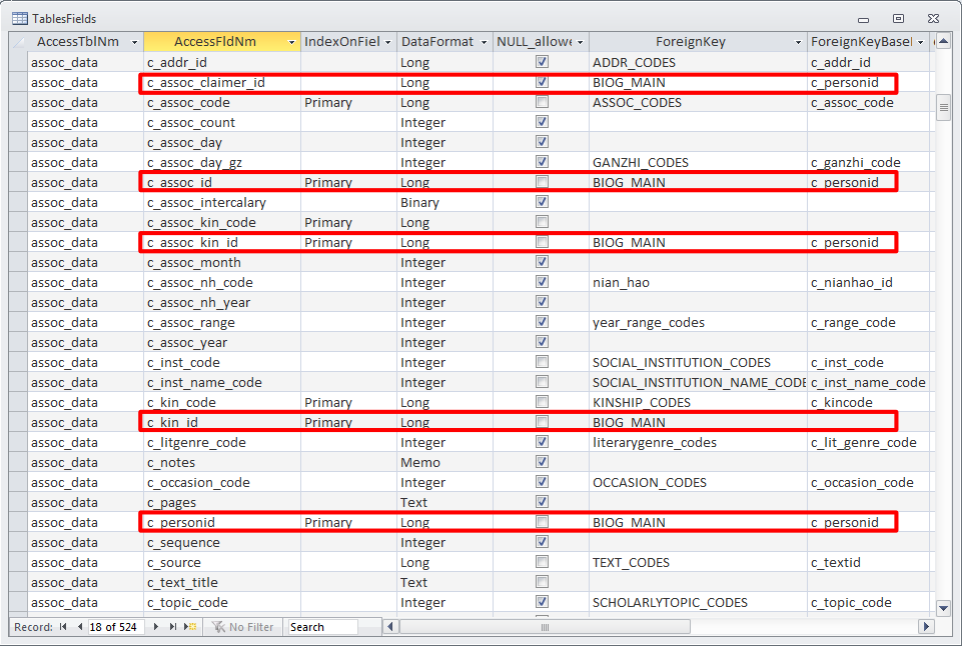
Task: Click previous record arrow
Action: point(80,627)
